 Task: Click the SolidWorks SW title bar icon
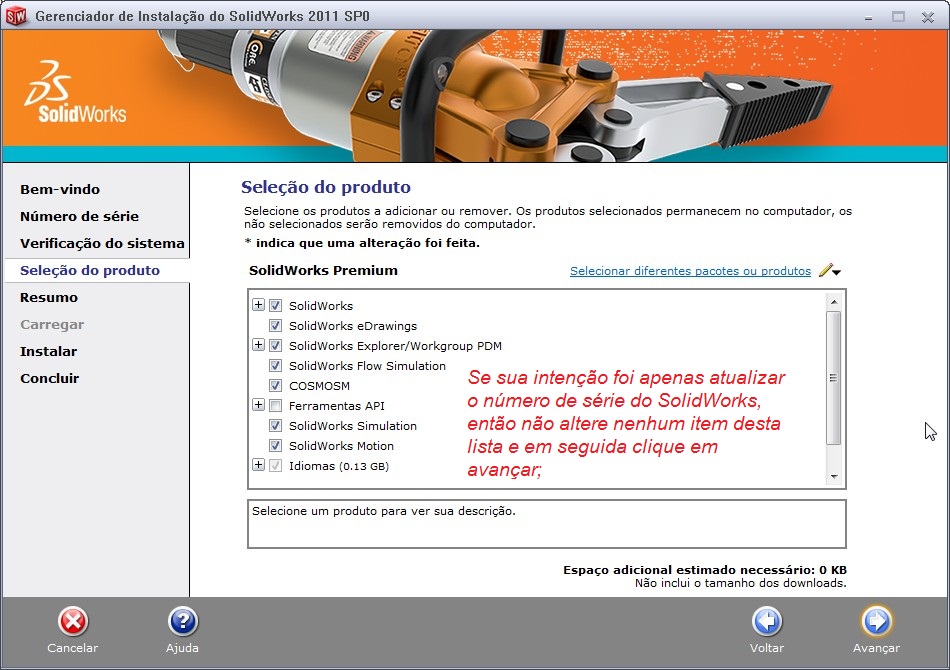pyautogui.click(x=16, y=16)
